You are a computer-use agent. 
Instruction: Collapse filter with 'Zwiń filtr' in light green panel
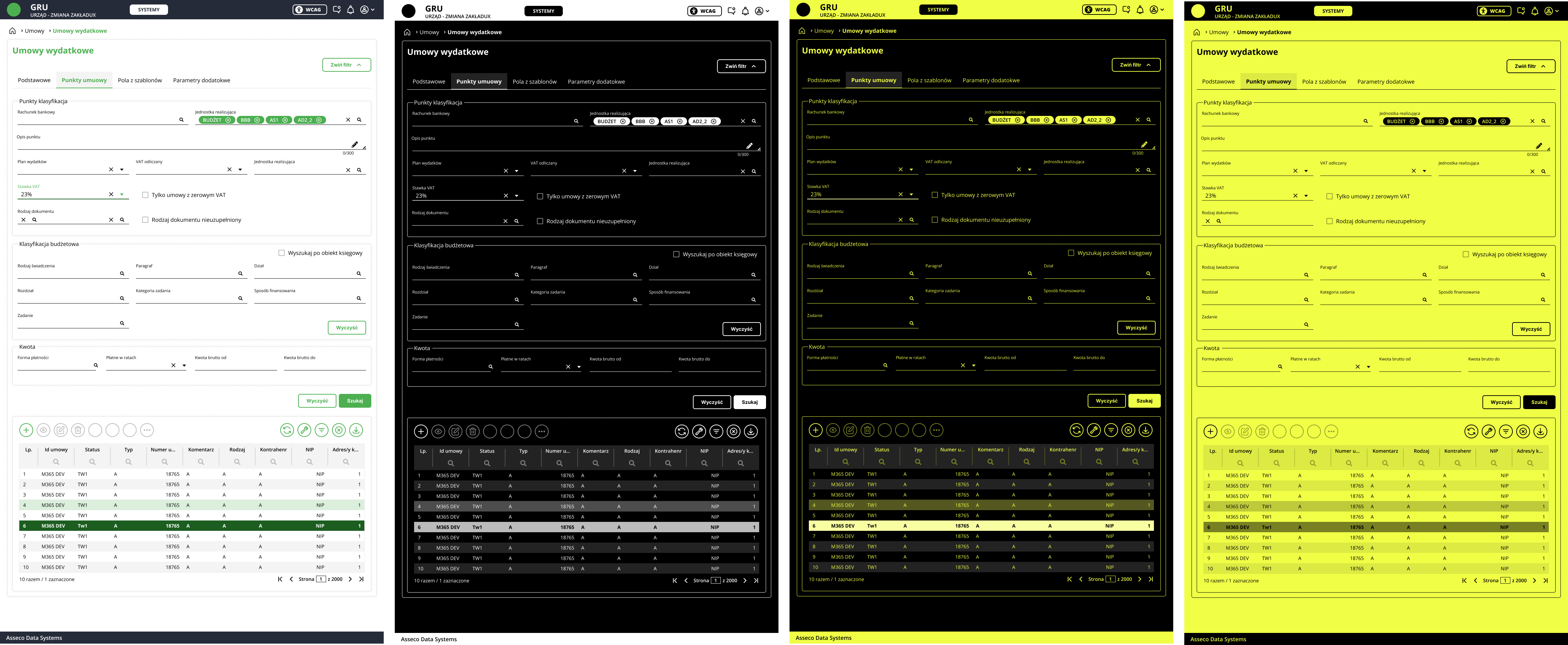pyautogui.click(x=346, y=64)
